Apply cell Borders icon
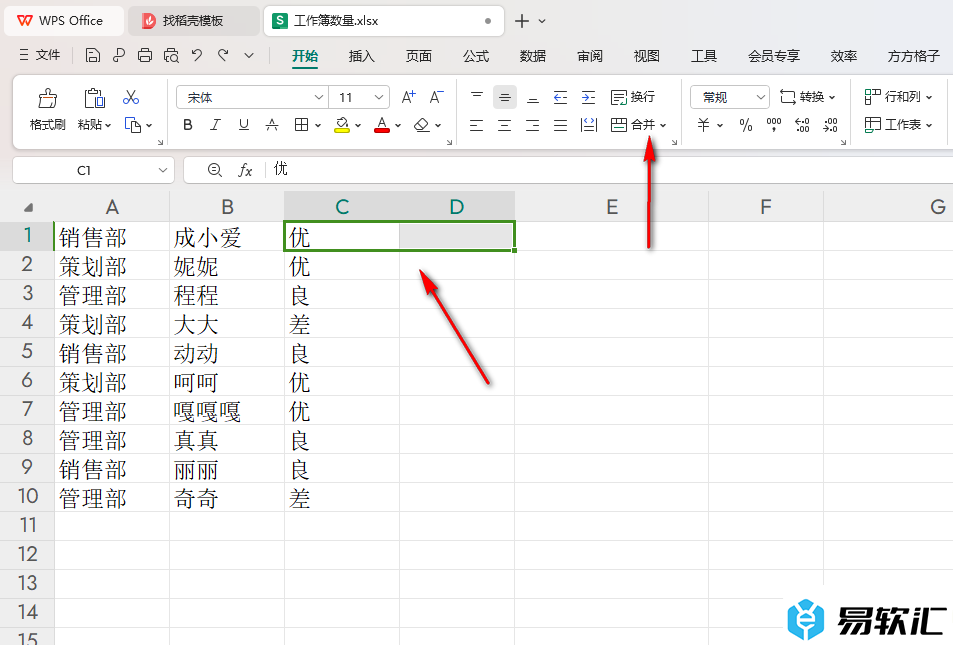Image resolution: width=953 pixels, height=645 pixels. click(x=301, y=125)
